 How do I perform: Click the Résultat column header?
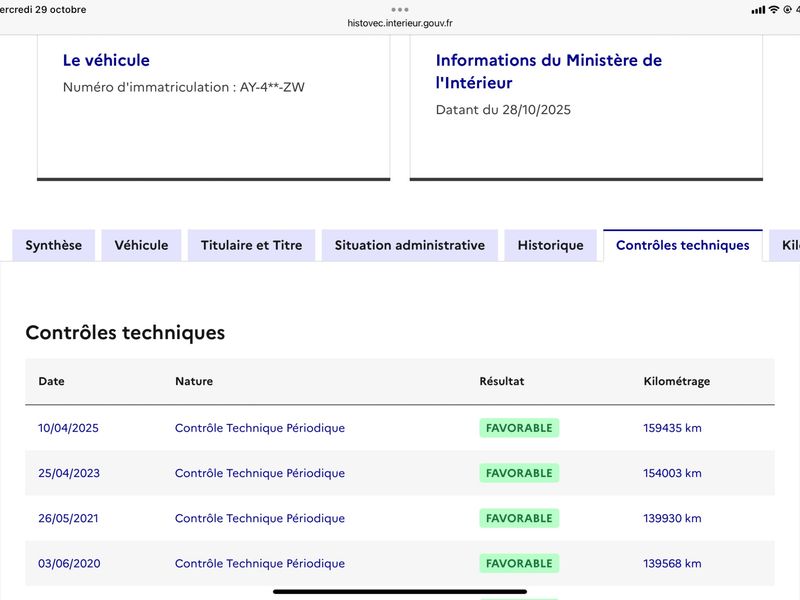[x=502, y=381]
